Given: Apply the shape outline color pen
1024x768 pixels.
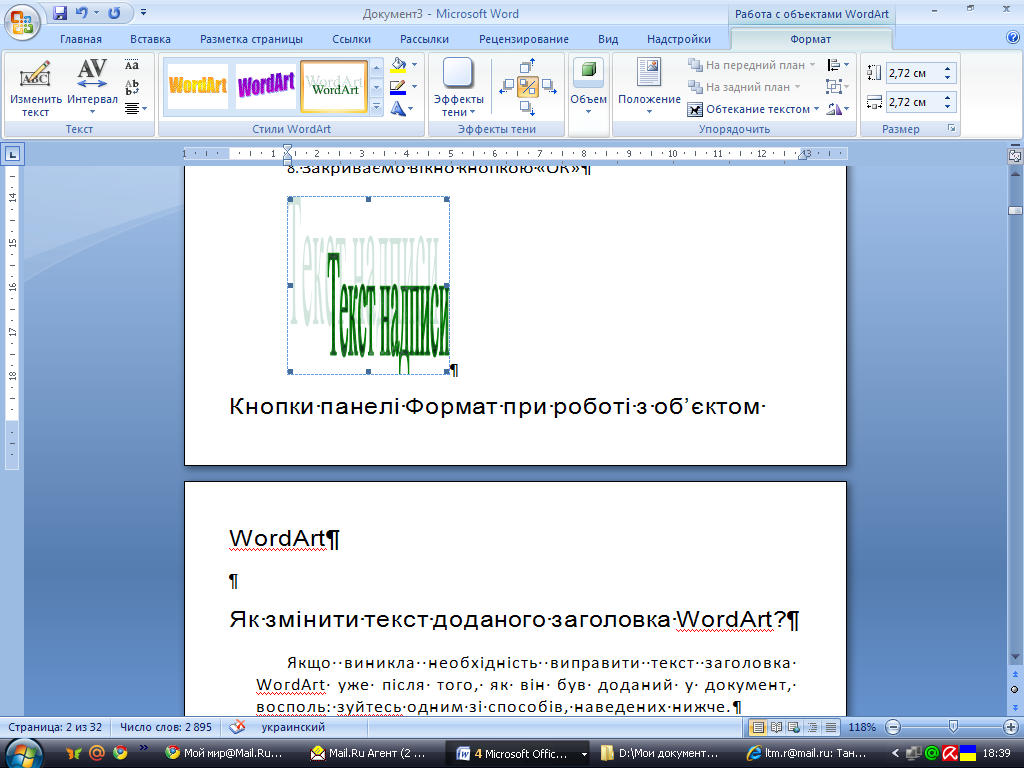Looking at the screenshot, I should point(398,87).
